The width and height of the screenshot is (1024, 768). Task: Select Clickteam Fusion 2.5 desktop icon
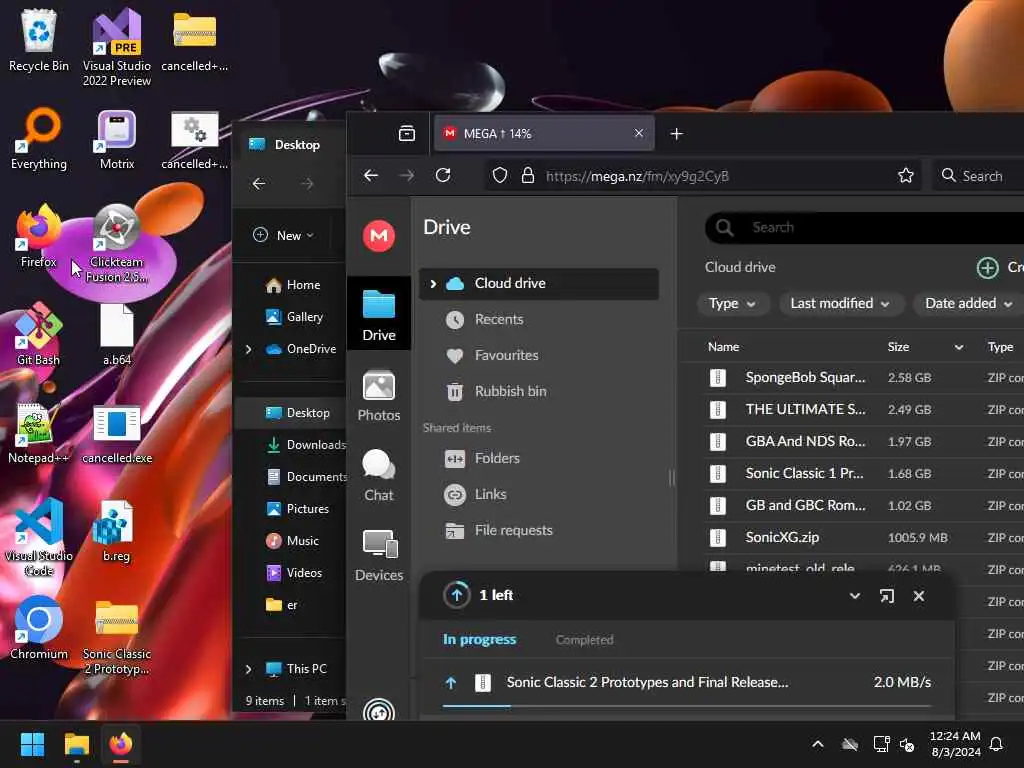[116, 243]
